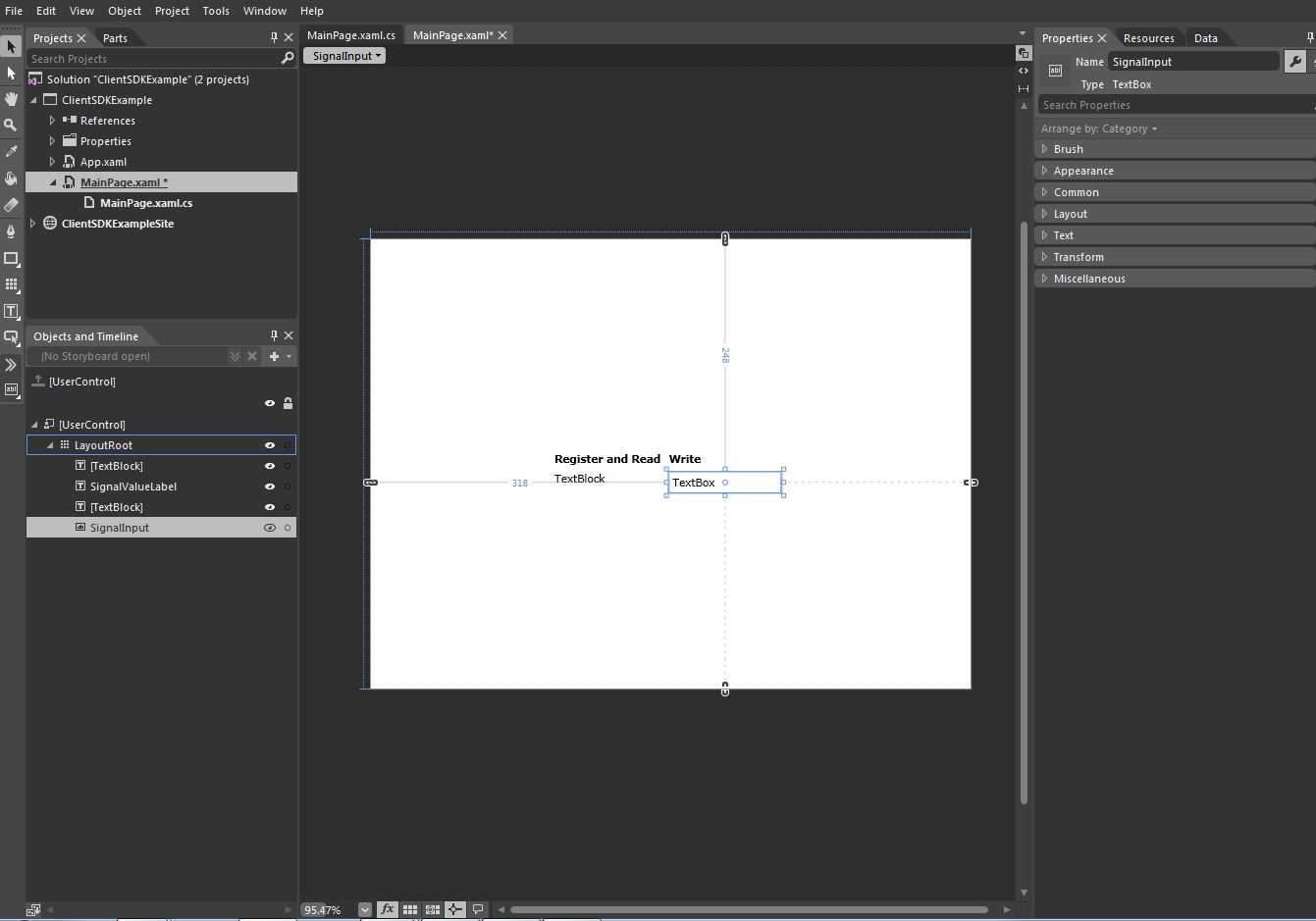Viewport: 1316px width, 921px height.
Task: Choose the Zoom magnifier tool
Action: (x=11, y=126)
